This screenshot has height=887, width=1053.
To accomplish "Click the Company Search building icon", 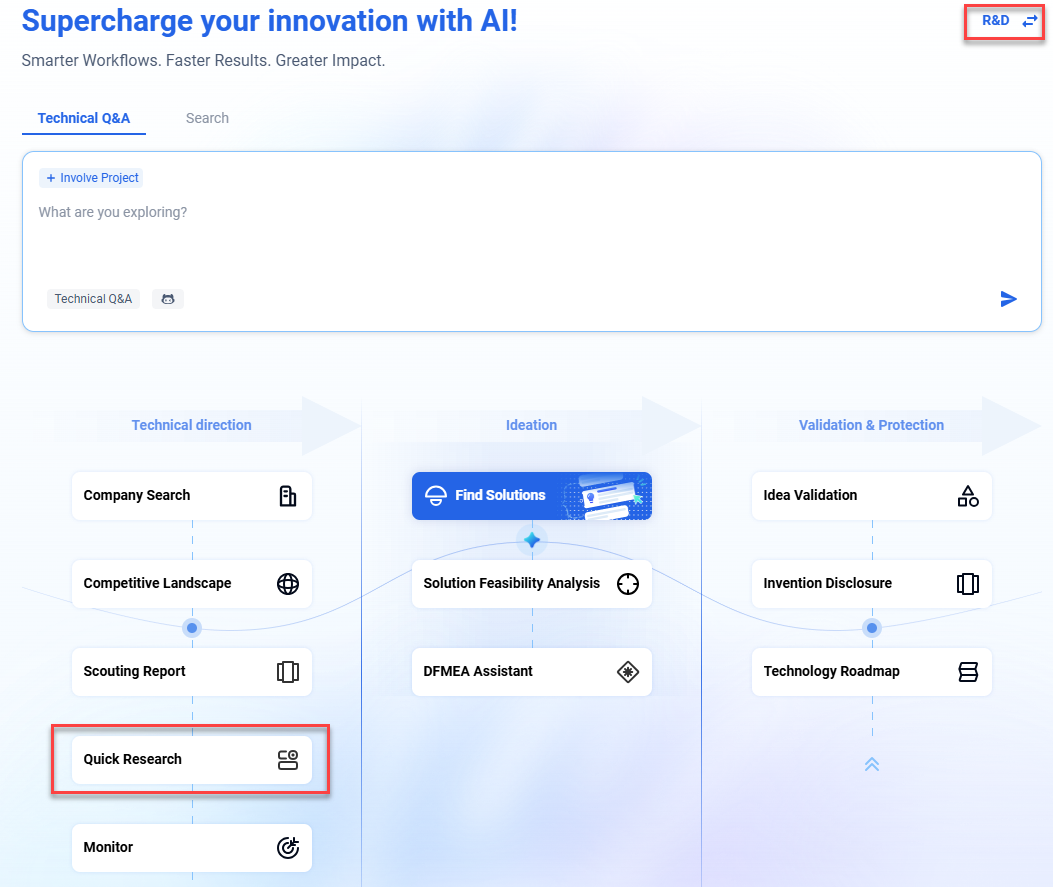I will (288, 496).
